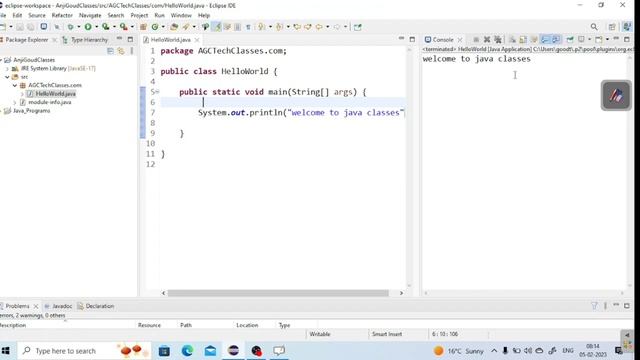The height and width of the screenshot is (360, 640).
Task: Click the Windows Start button
Action: point(6,351)
